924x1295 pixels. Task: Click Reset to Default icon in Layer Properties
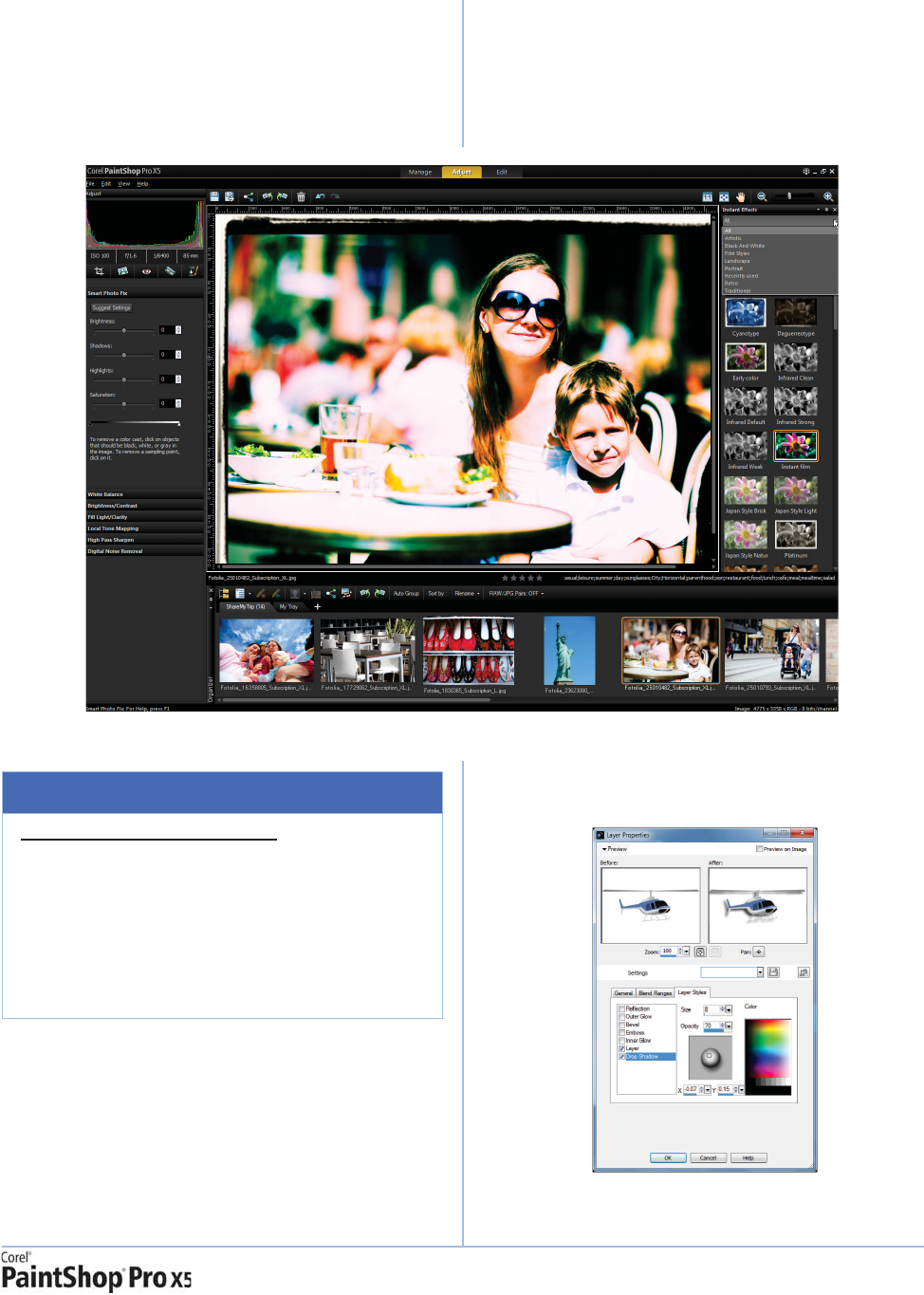pyautogui.click(x=804, y=972)
